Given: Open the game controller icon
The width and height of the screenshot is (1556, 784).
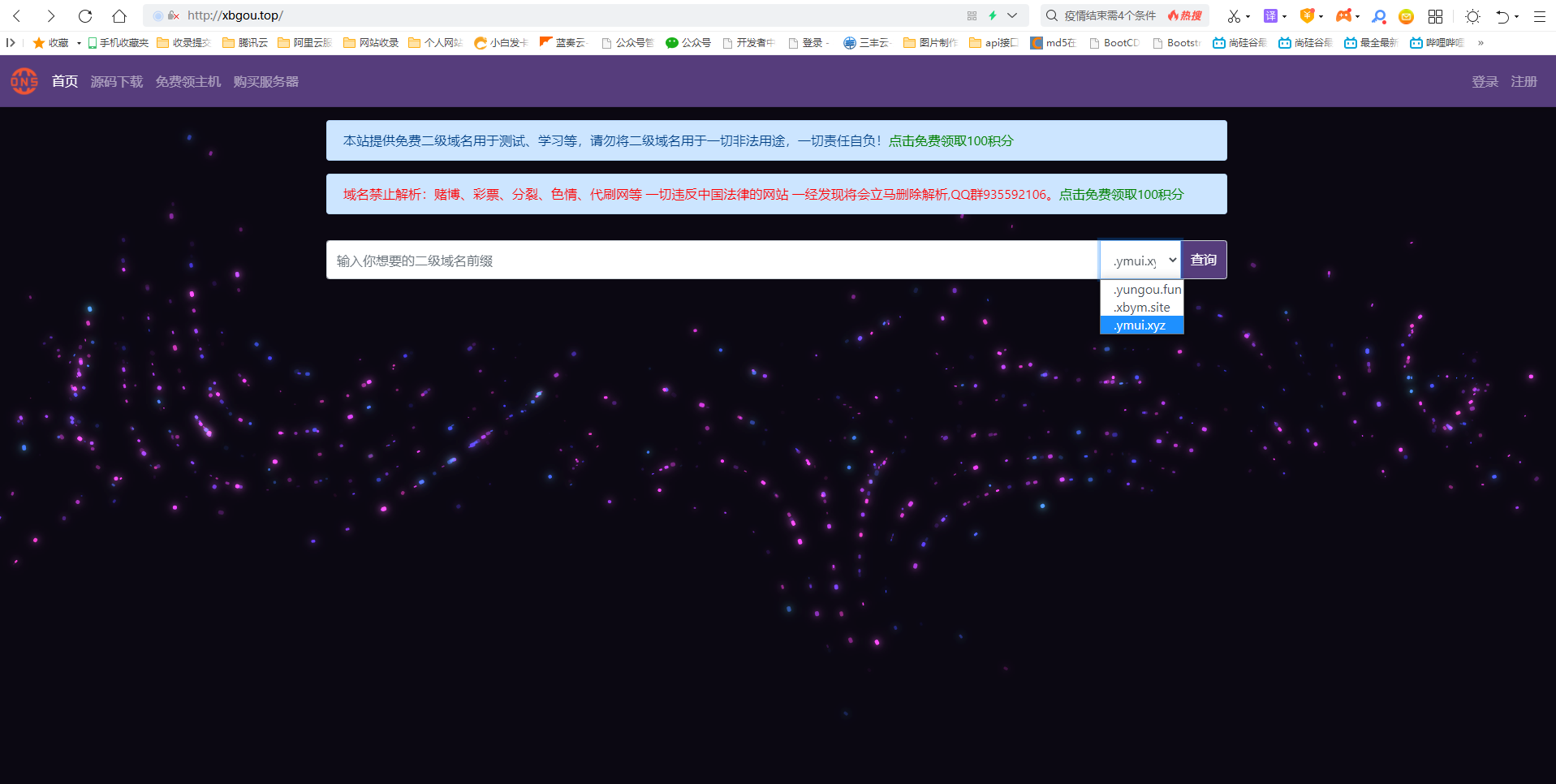Looking at the screenshot, I should tap(1344, 15).
